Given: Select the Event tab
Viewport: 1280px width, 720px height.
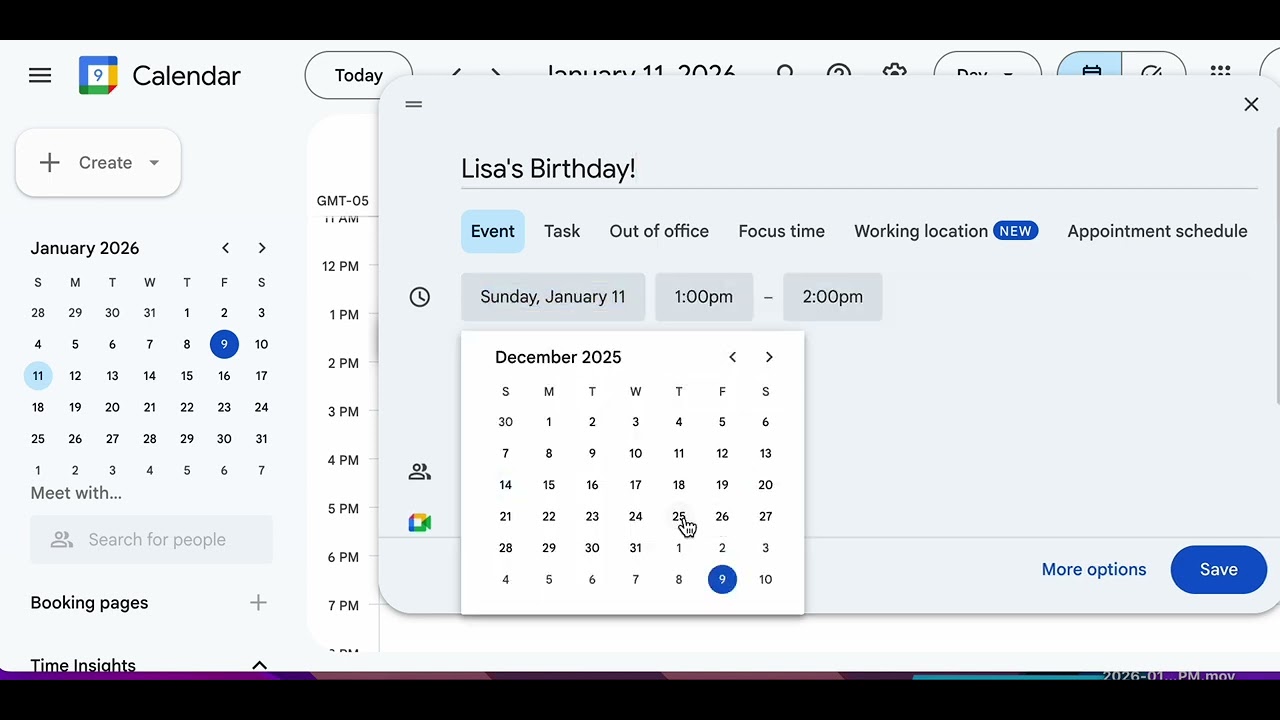Looking at the screenshot, I should tap(493, 231).
